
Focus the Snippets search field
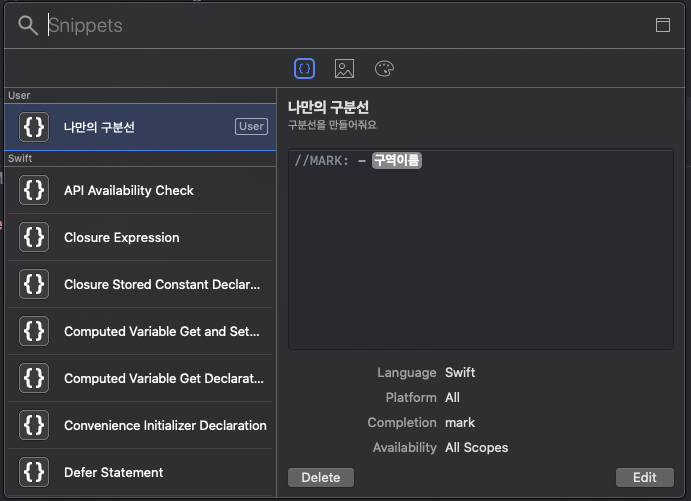[344, 25]
